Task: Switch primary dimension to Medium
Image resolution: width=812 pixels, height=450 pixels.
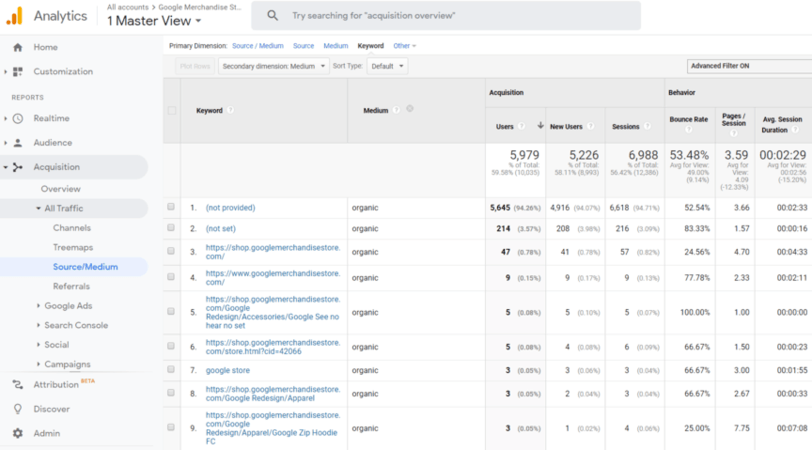Action: tap(336, 46)
